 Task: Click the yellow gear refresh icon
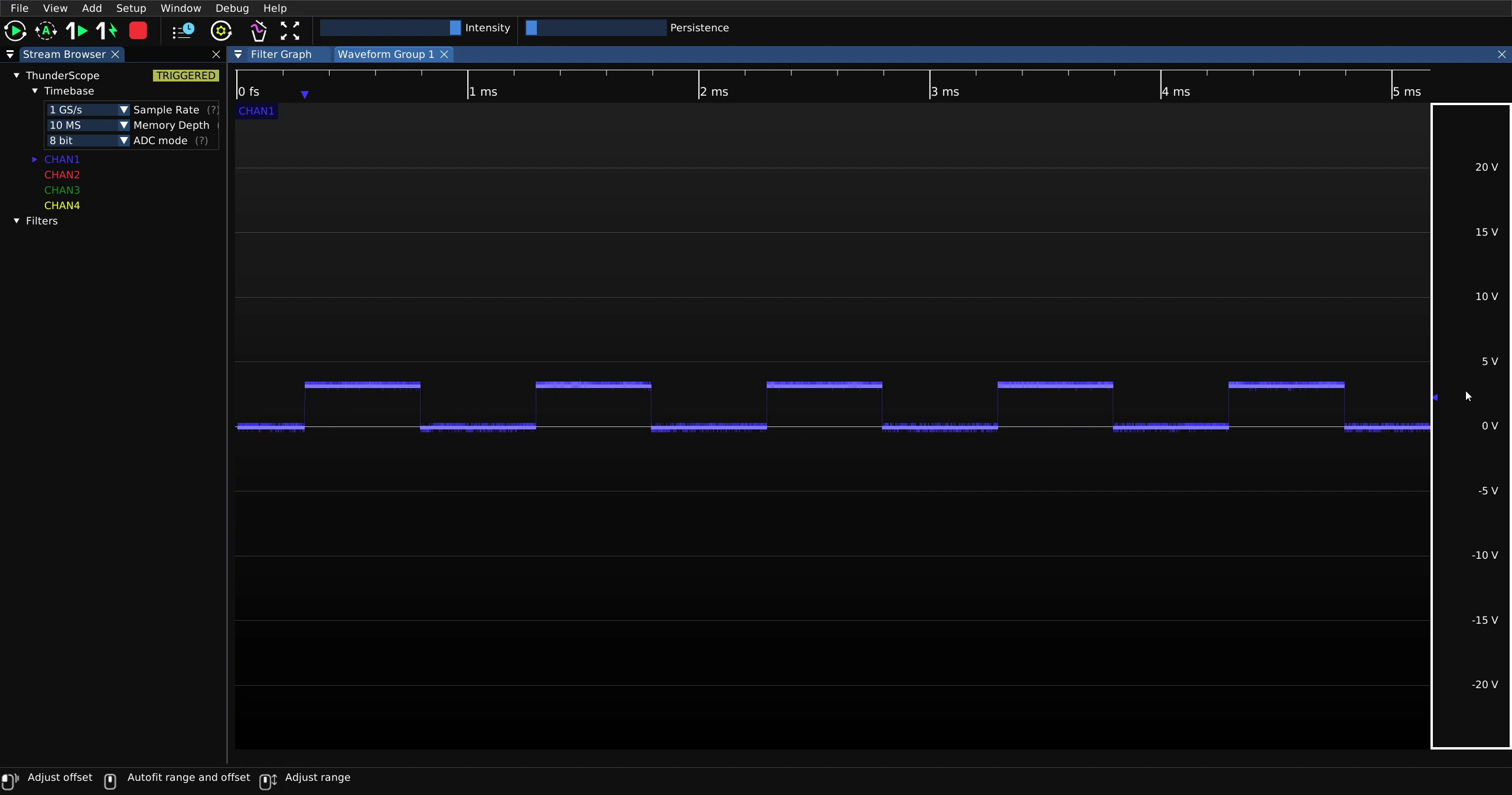(x=221, y=31)
